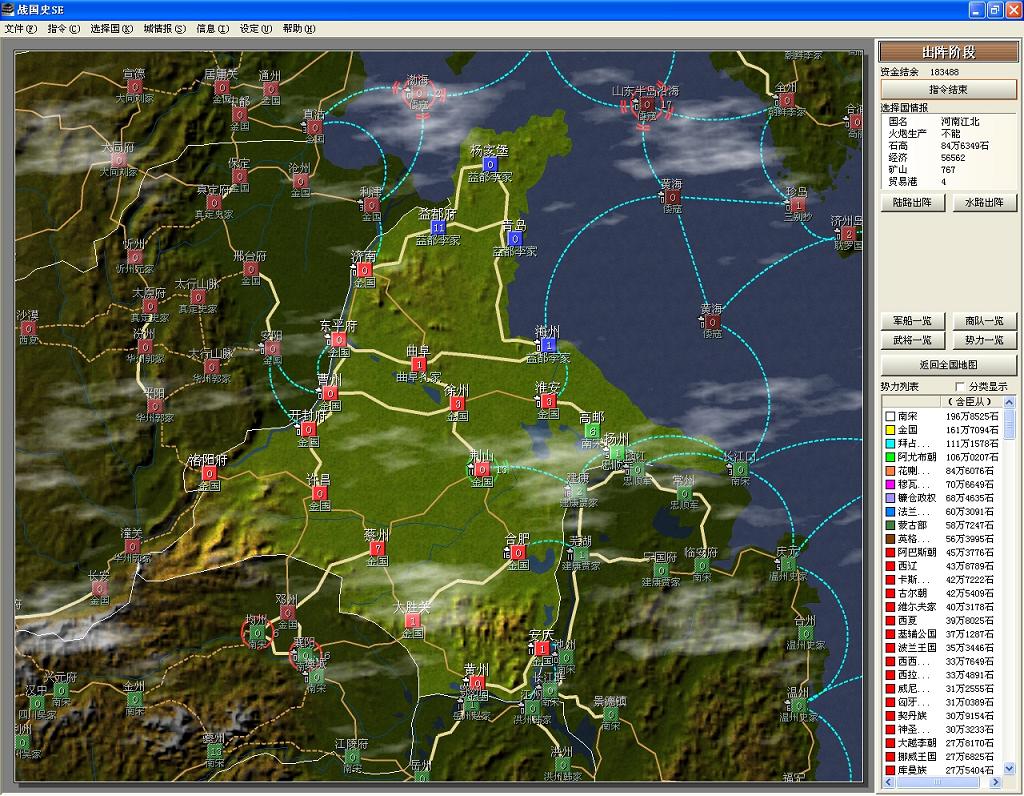Enable the 分类显示 checkbox
Screen dimensions: 1024x796
pos(961,386)
